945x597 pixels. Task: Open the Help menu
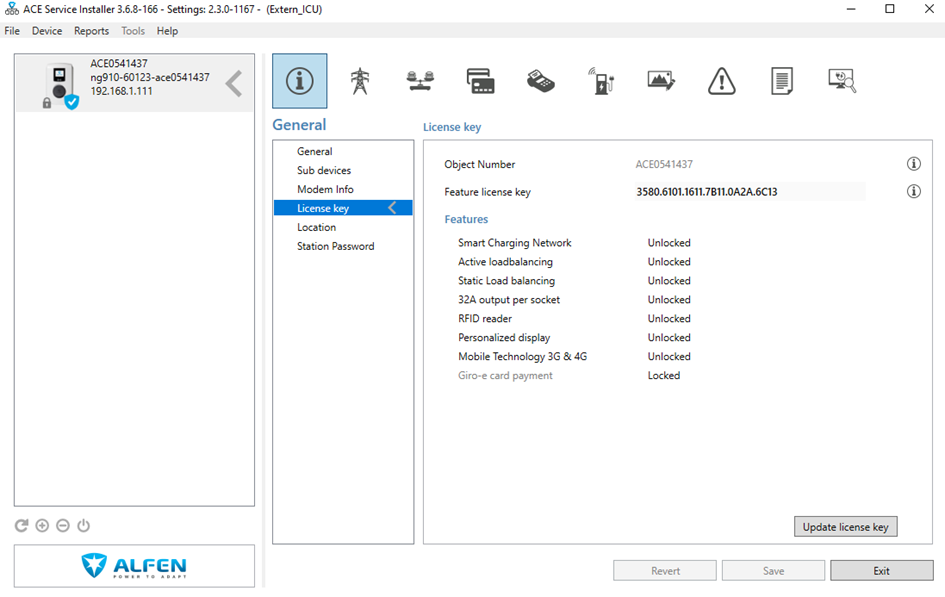(x=168, y=31)
